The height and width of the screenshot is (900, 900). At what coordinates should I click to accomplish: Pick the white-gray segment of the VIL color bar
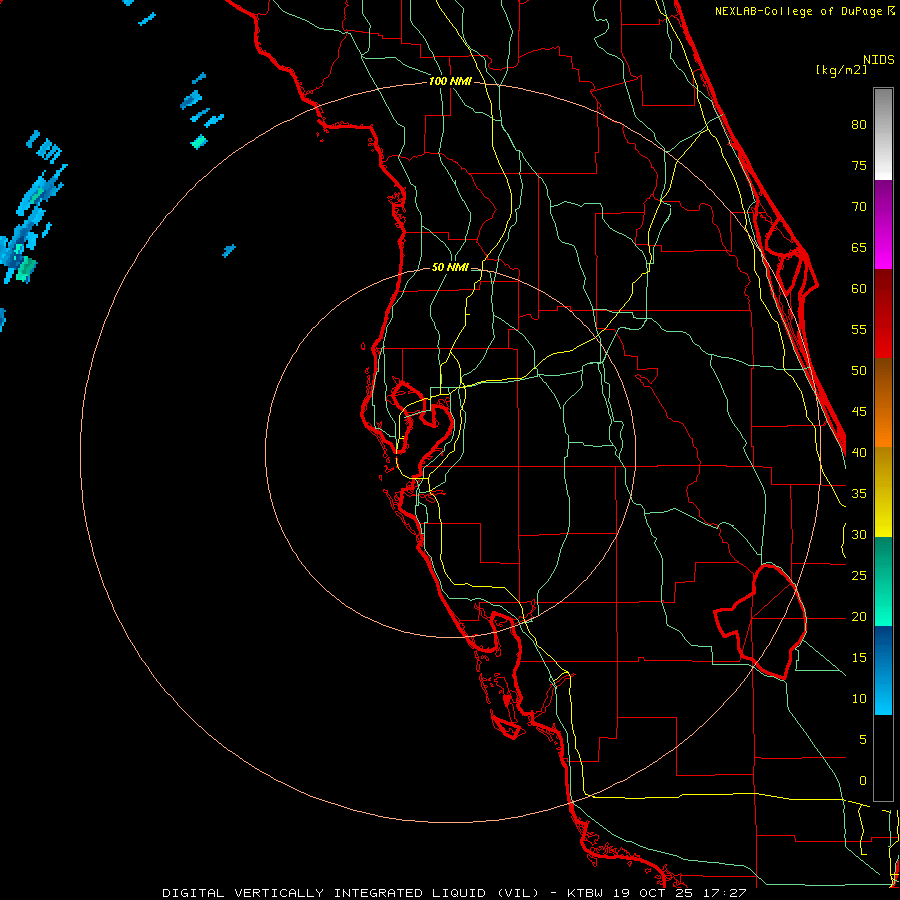[x=883, y=134]
